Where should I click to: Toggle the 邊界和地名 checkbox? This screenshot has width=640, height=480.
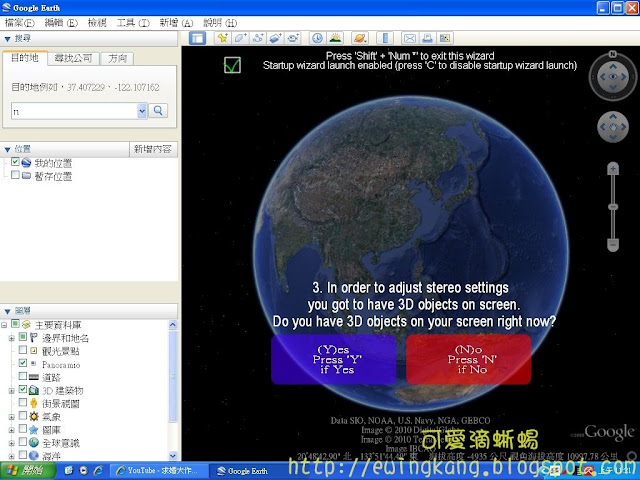[x=23, y=337]
